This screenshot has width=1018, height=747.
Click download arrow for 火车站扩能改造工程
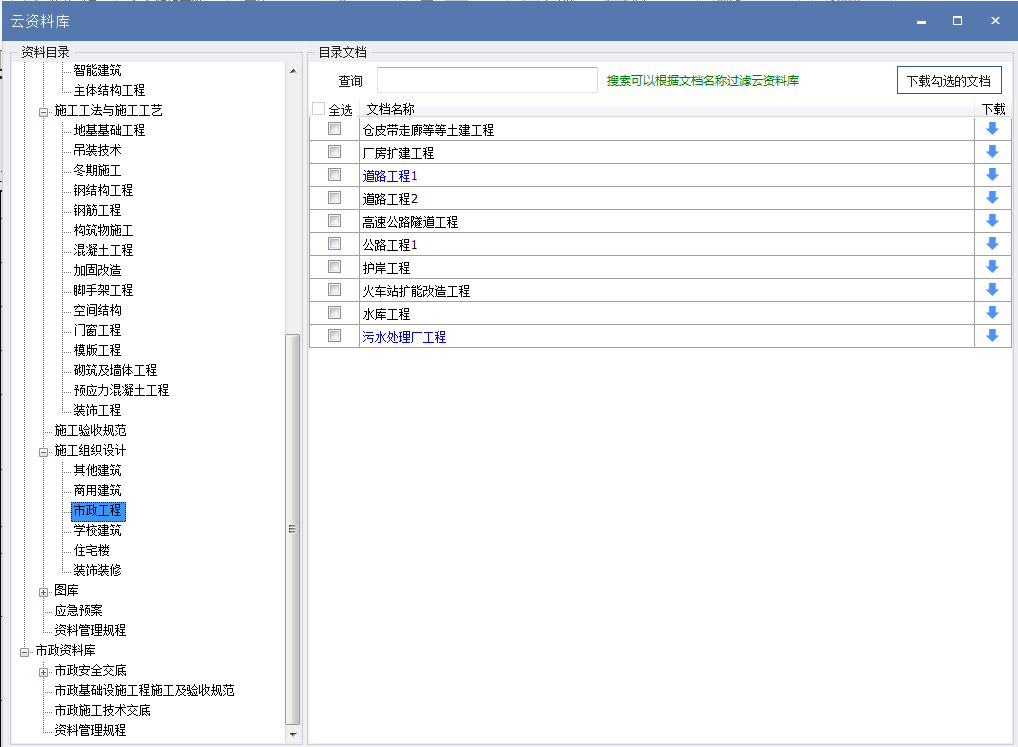pos(992,290)
